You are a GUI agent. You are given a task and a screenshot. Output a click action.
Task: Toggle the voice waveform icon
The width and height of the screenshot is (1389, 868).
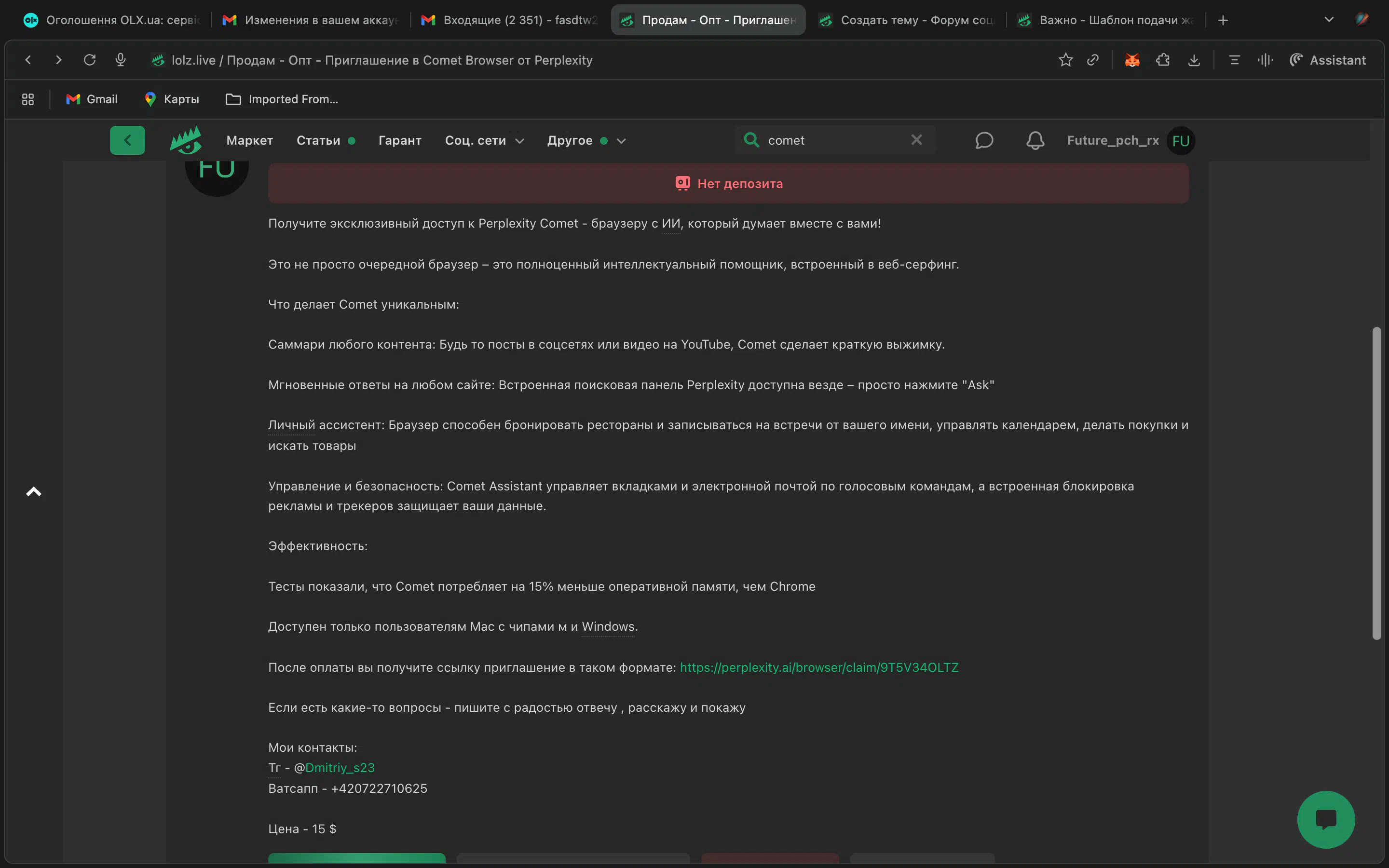[1265, 60]
